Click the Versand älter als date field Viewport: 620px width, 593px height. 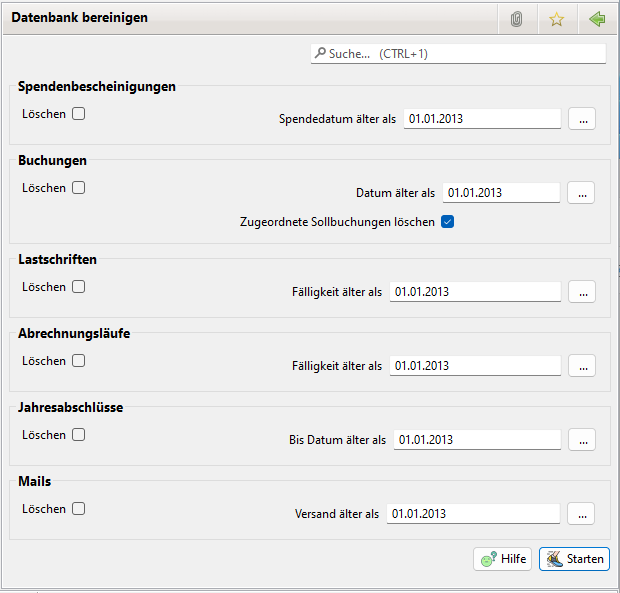[x=472, y=514]
